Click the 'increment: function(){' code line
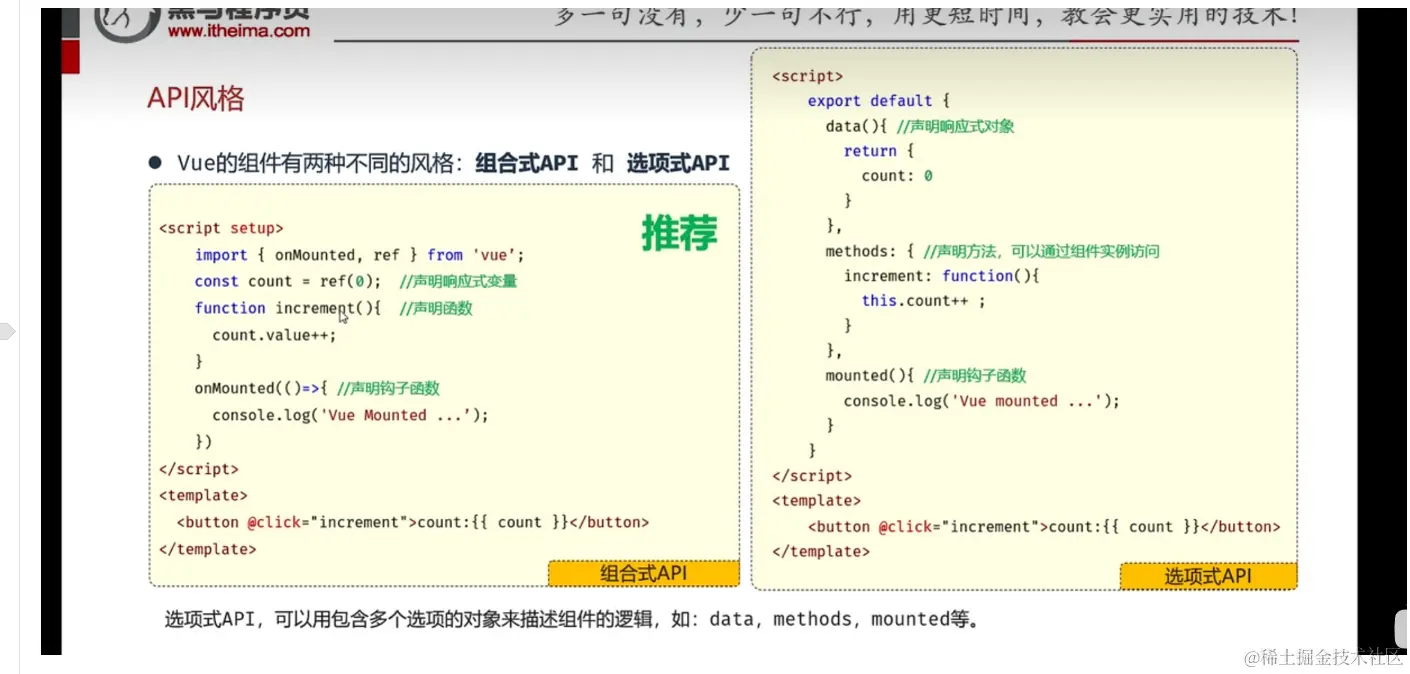1410x674 pixels. [x=942, y=276]
